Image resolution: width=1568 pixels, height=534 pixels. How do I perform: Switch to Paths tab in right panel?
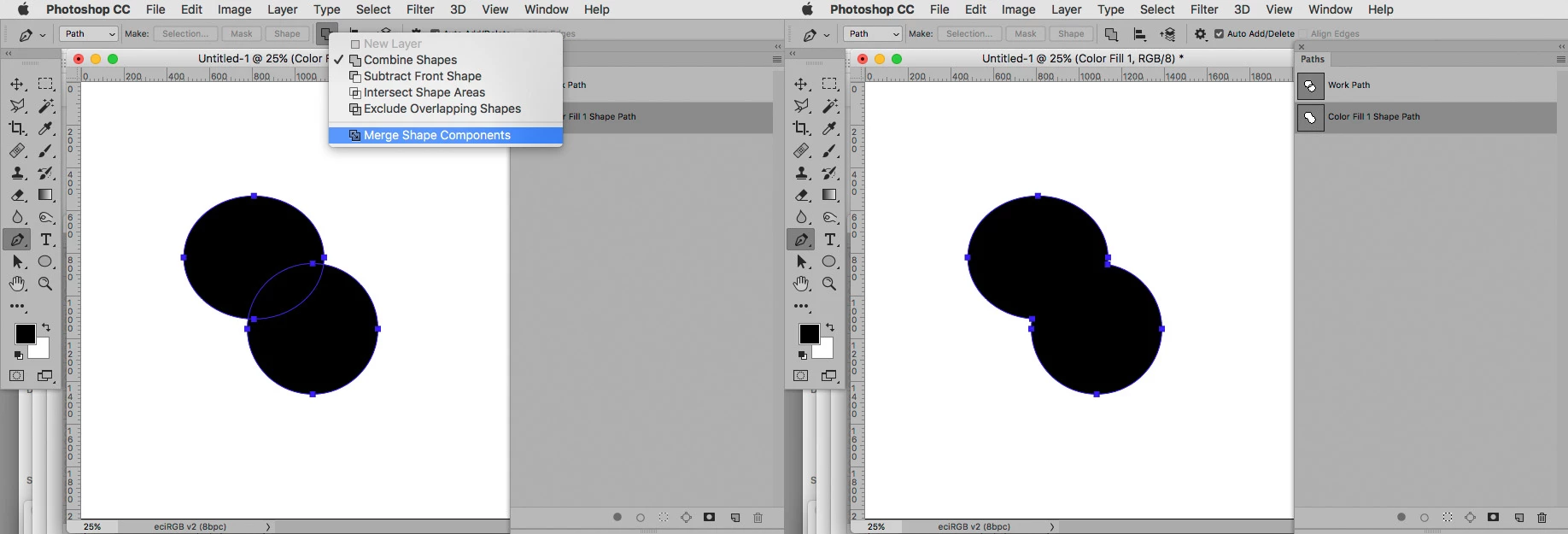tap(1313, 60)
